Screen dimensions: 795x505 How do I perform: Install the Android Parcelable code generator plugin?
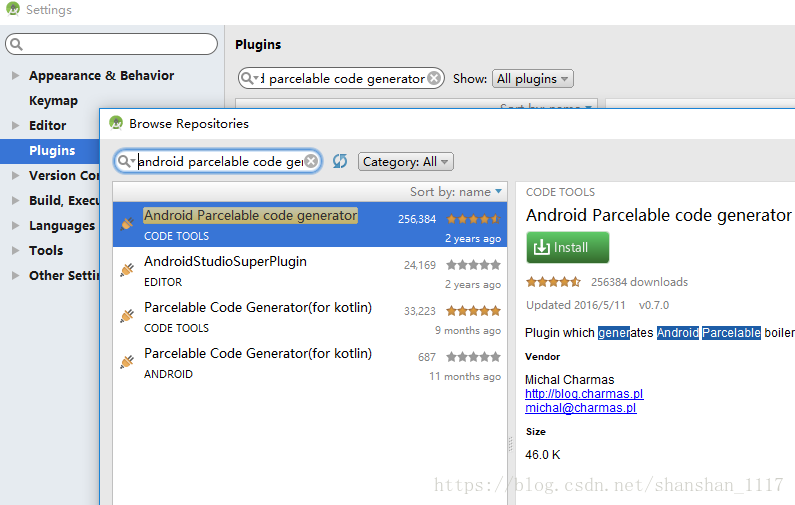pyautogui.click(x=567, y=247)
